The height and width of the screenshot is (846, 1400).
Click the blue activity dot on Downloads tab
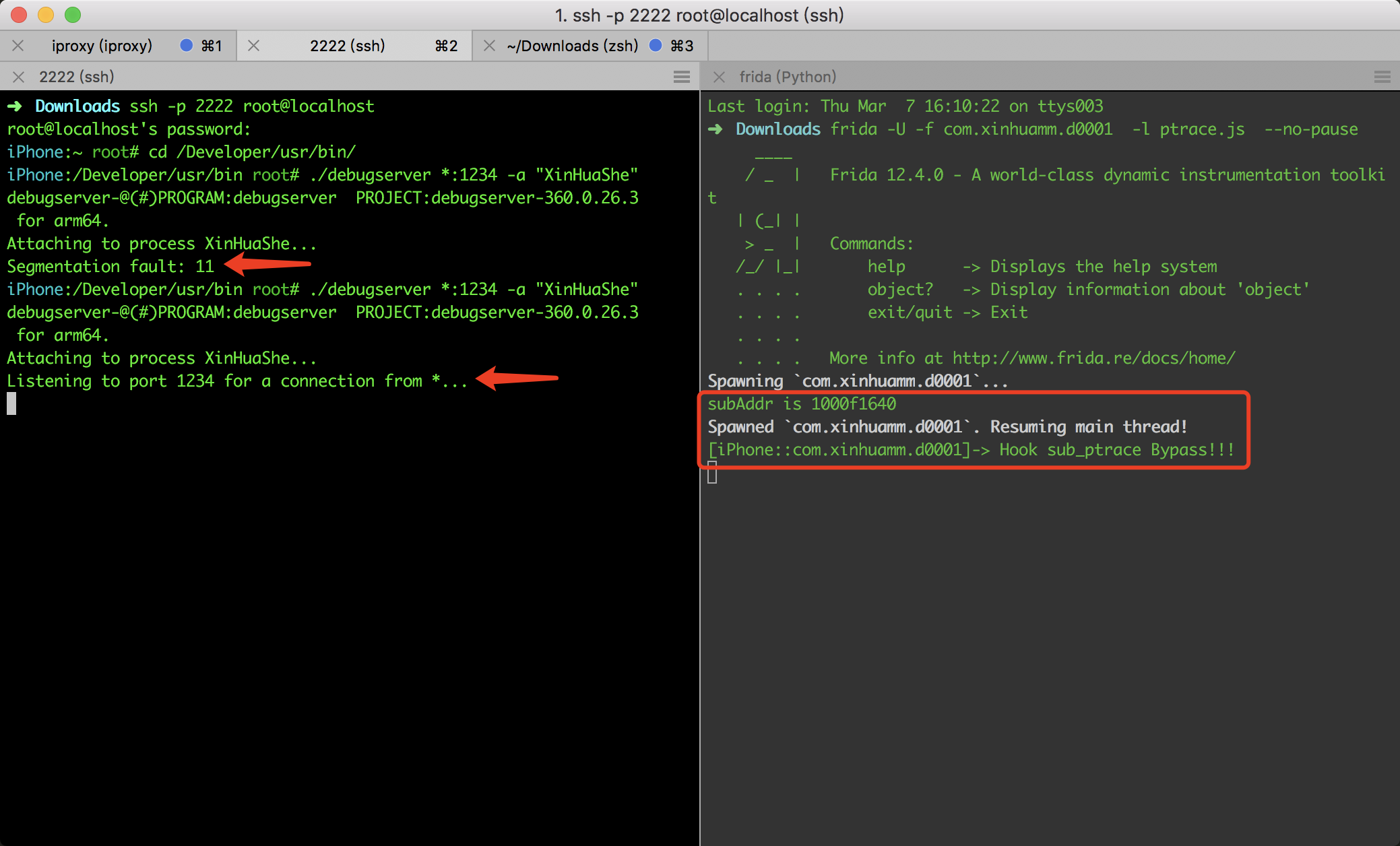tap(656, 45)
